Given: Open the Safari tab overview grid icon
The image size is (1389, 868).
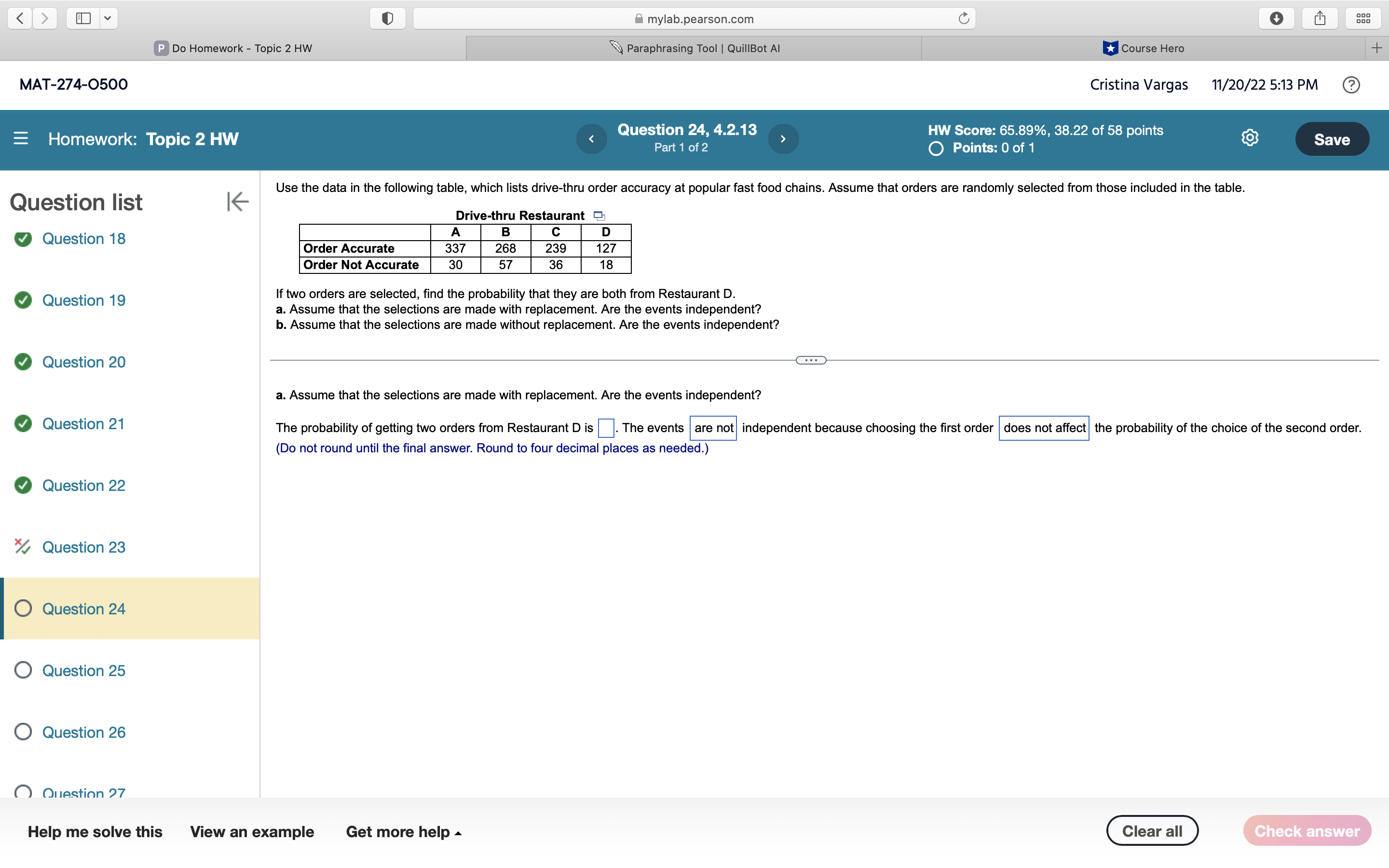Looking at the screenshot, I should click(1362, 18).
